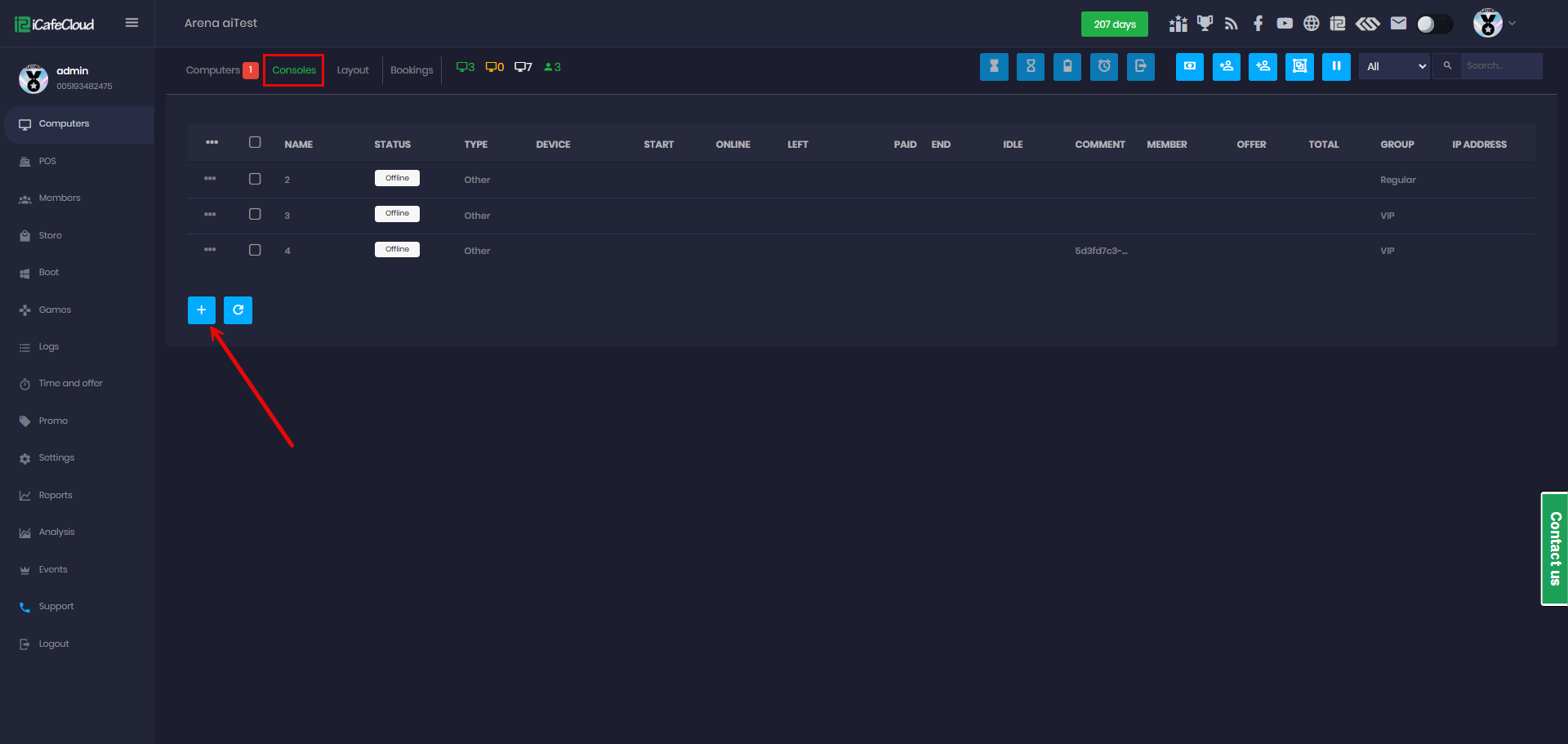Click the refresh icon below the table
The height and width of the screenshot is (744, 1568).
238,310
